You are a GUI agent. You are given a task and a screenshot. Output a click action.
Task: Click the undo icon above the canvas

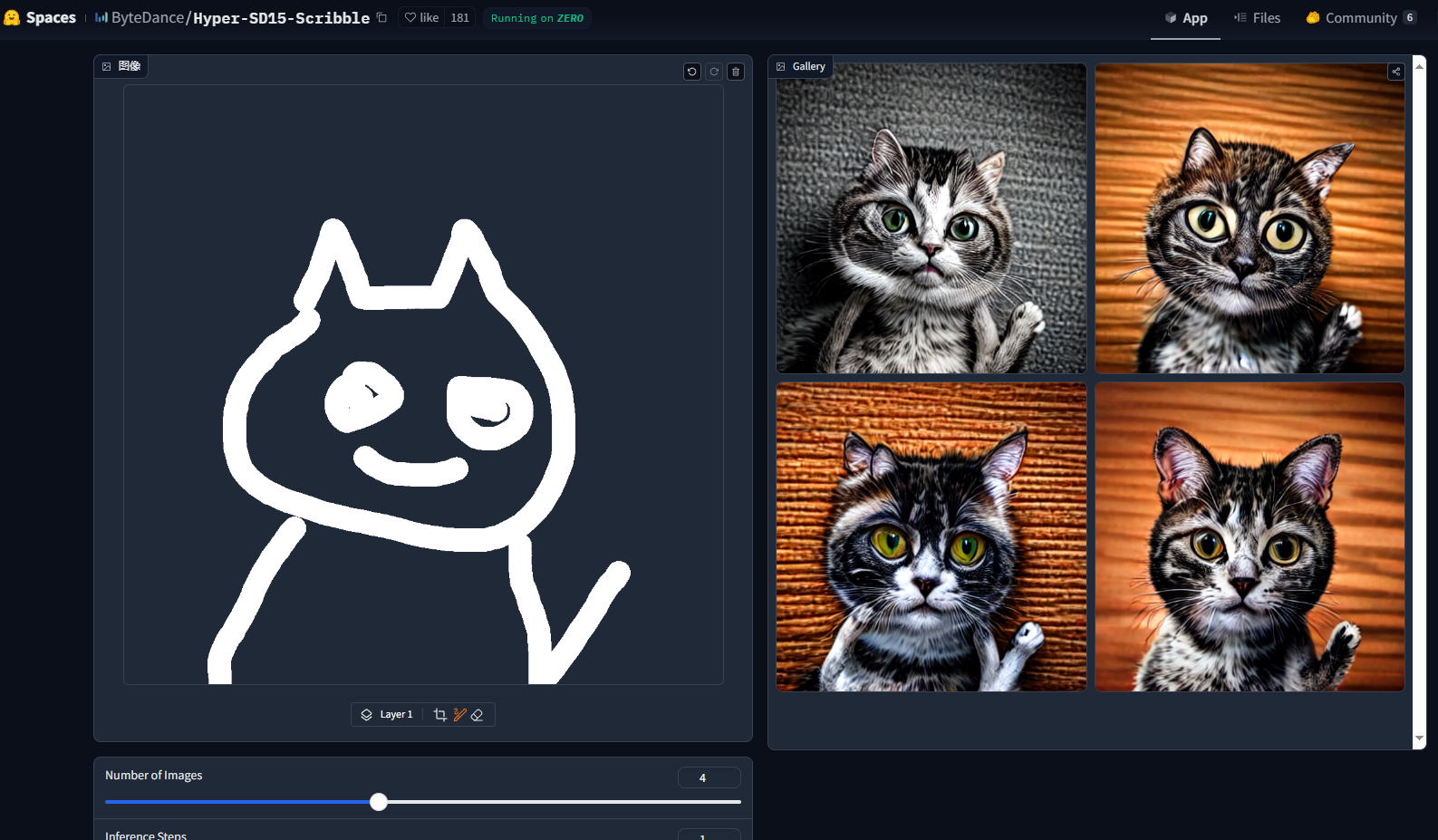(692, 72)
